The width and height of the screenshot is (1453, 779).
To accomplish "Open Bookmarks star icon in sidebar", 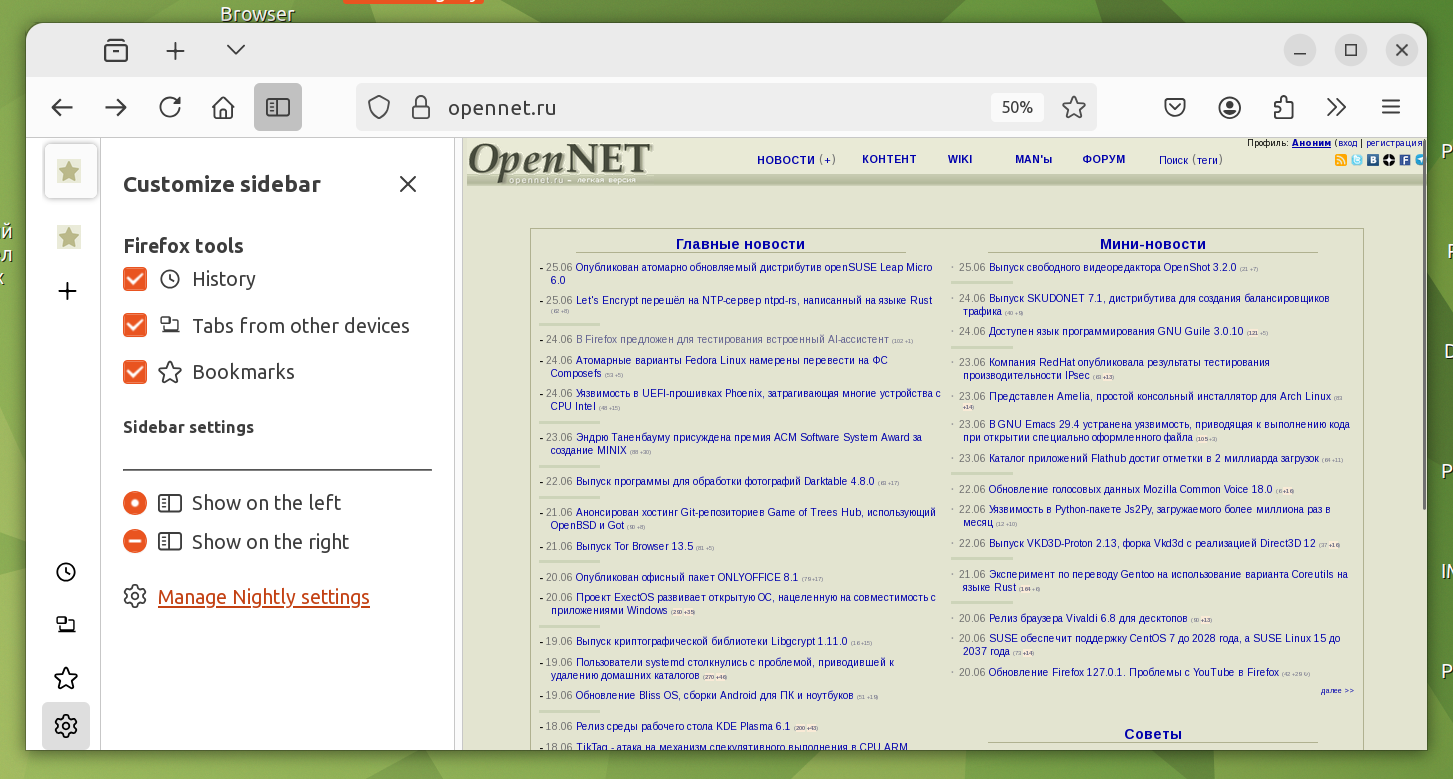I will pyautogui.click(x=66, y=678).
